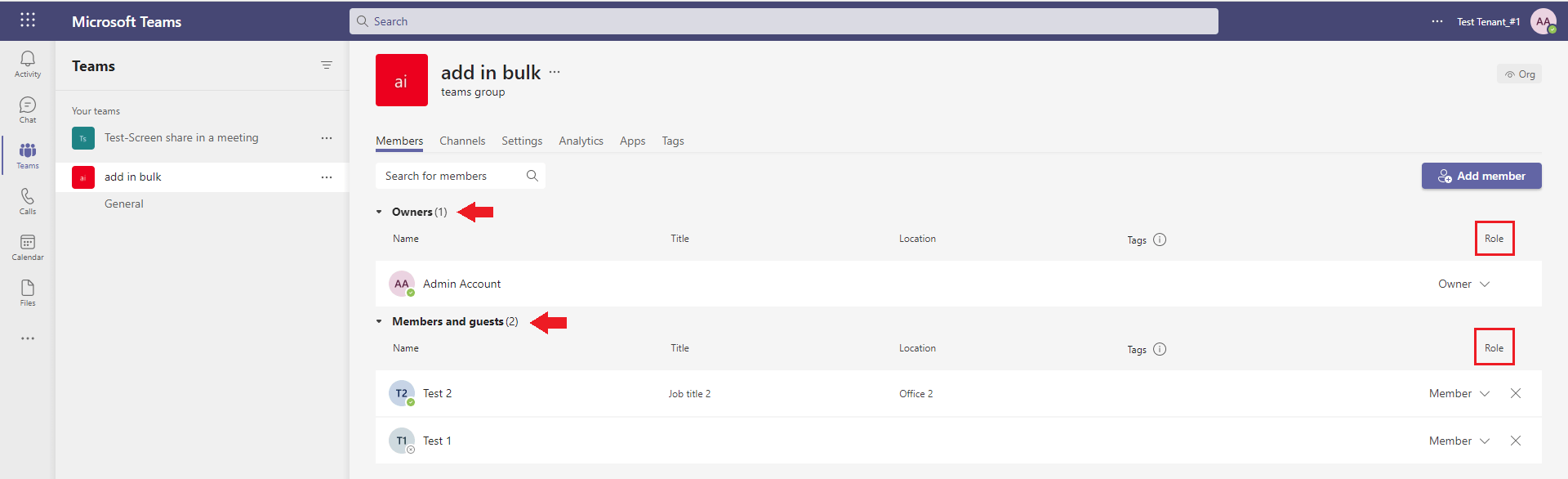Open Calendar in the left rail

[x=28, y=247]
